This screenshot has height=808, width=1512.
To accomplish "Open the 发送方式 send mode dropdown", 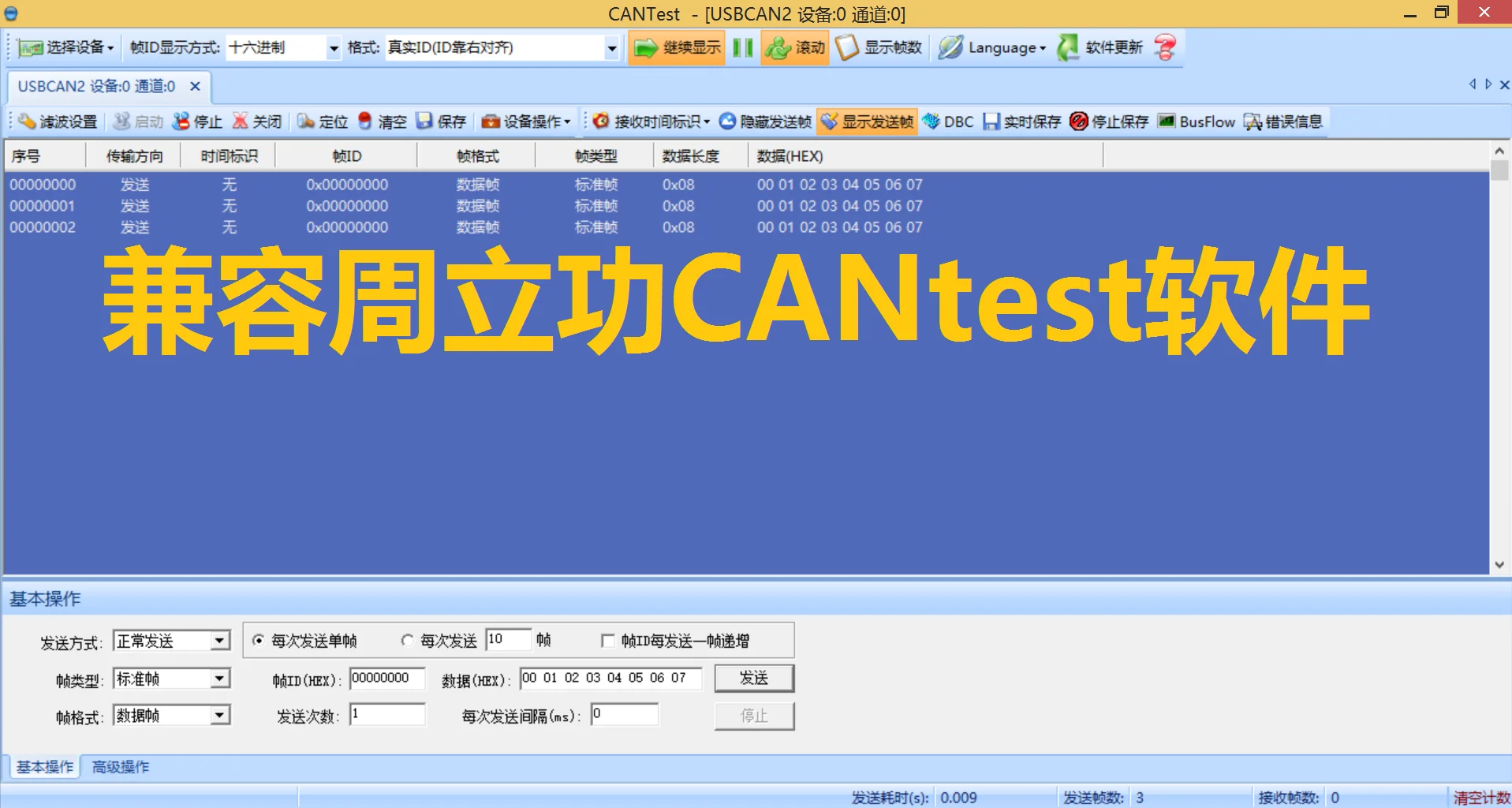I will pyautogui.click(x=172, y=641).
